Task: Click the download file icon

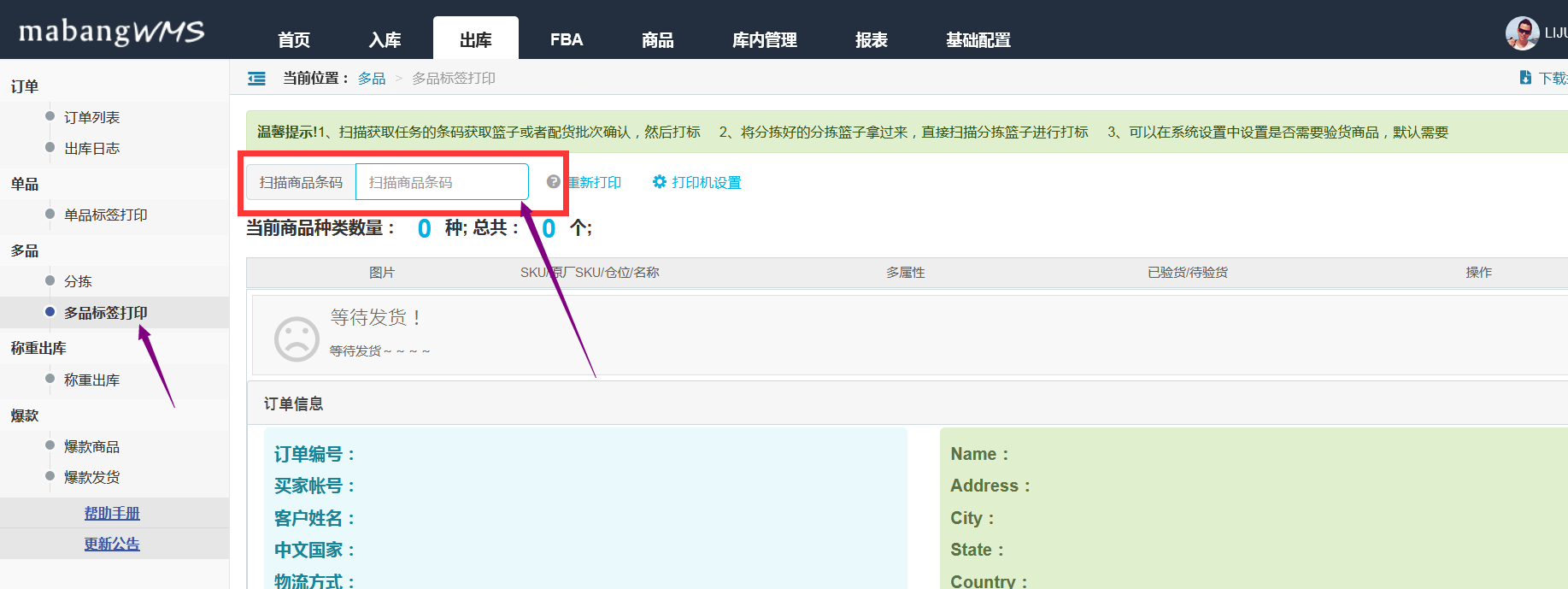Action: click(1525, 78)
